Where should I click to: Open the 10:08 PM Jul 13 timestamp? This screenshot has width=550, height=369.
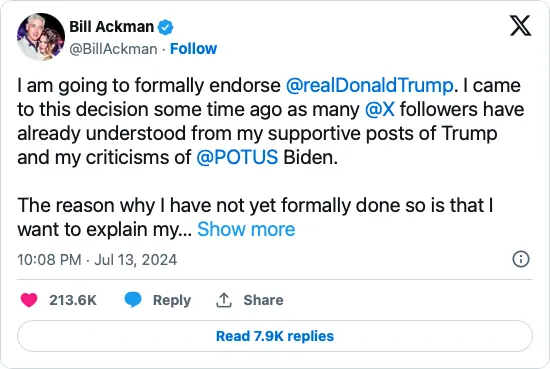click(97, 260)
